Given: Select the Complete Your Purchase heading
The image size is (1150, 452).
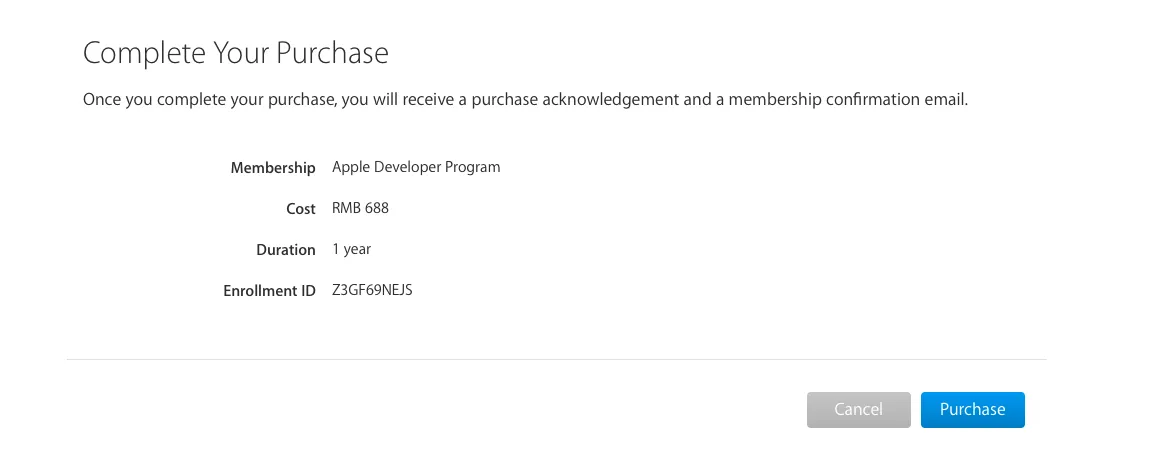Looking at the screenshot, I should tap(235, 54).
